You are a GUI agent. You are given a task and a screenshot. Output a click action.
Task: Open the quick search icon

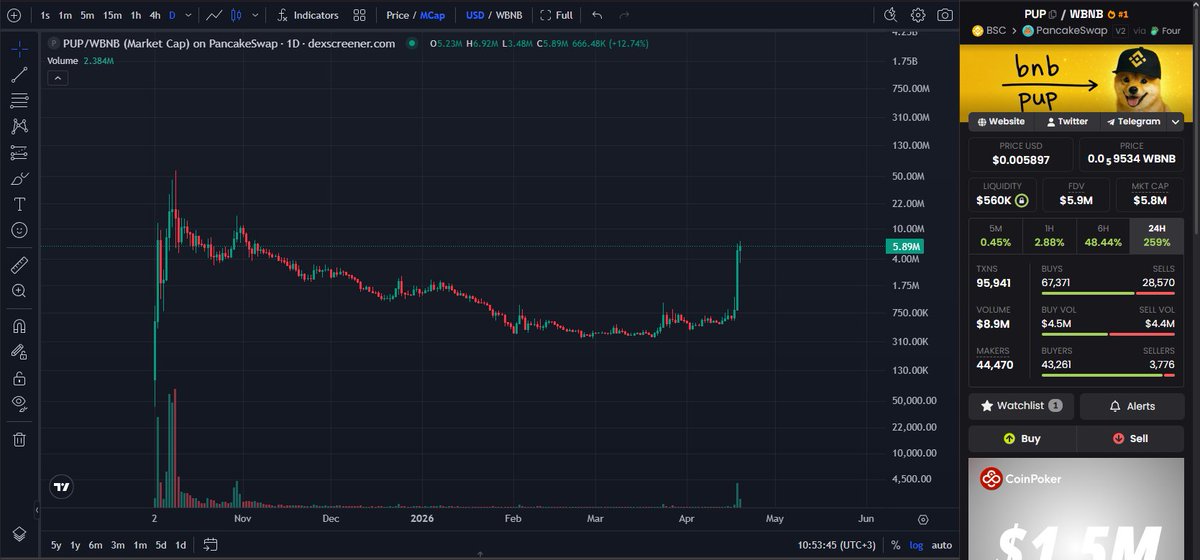(891, 15)
